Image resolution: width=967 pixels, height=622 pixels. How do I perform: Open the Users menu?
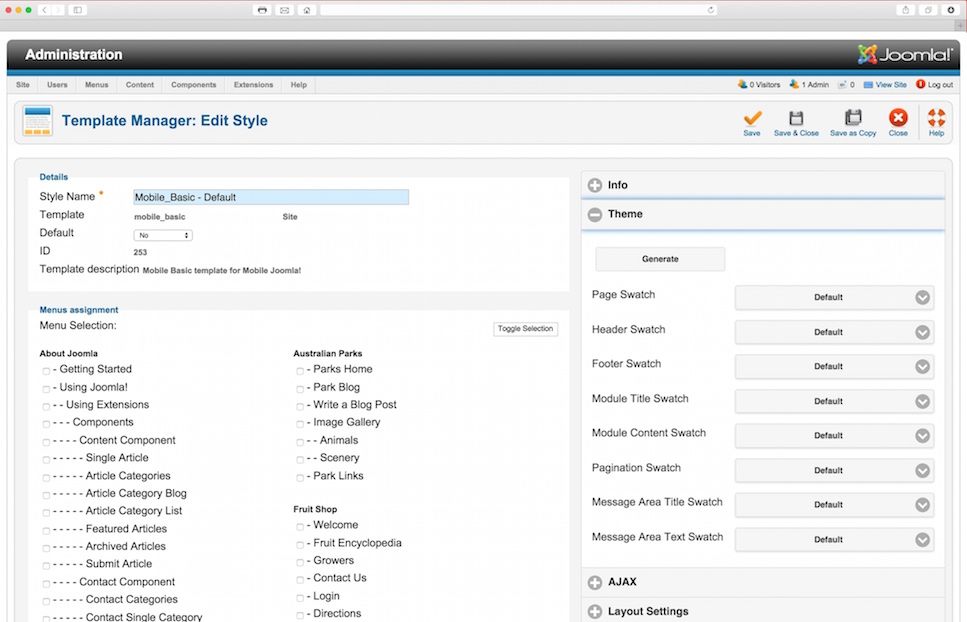click(57, 84)
